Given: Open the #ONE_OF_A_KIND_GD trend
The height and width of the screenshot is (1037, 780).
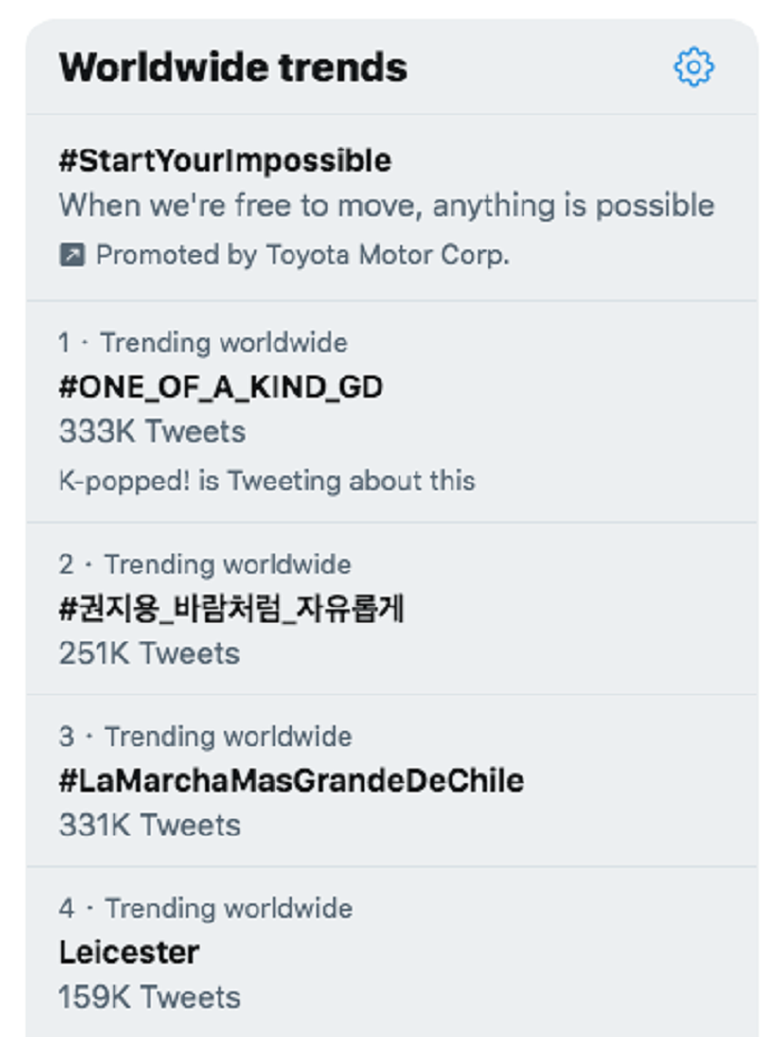Looking at the screenshot, I should pyautogui.click(x=221, y=387).
